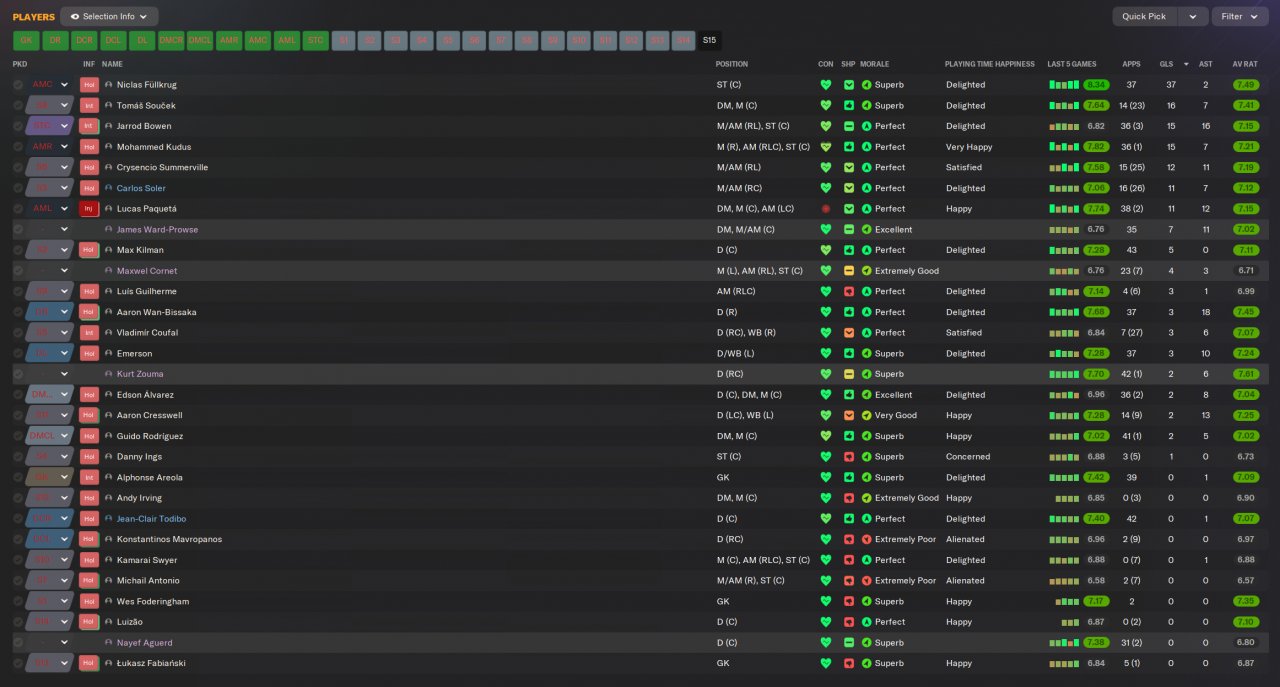Image resolution: width=1280 pixels, height=687 pixels.
Task: Select the DMCL position slot
Action: pyautogui.click(x=200, y=40)
